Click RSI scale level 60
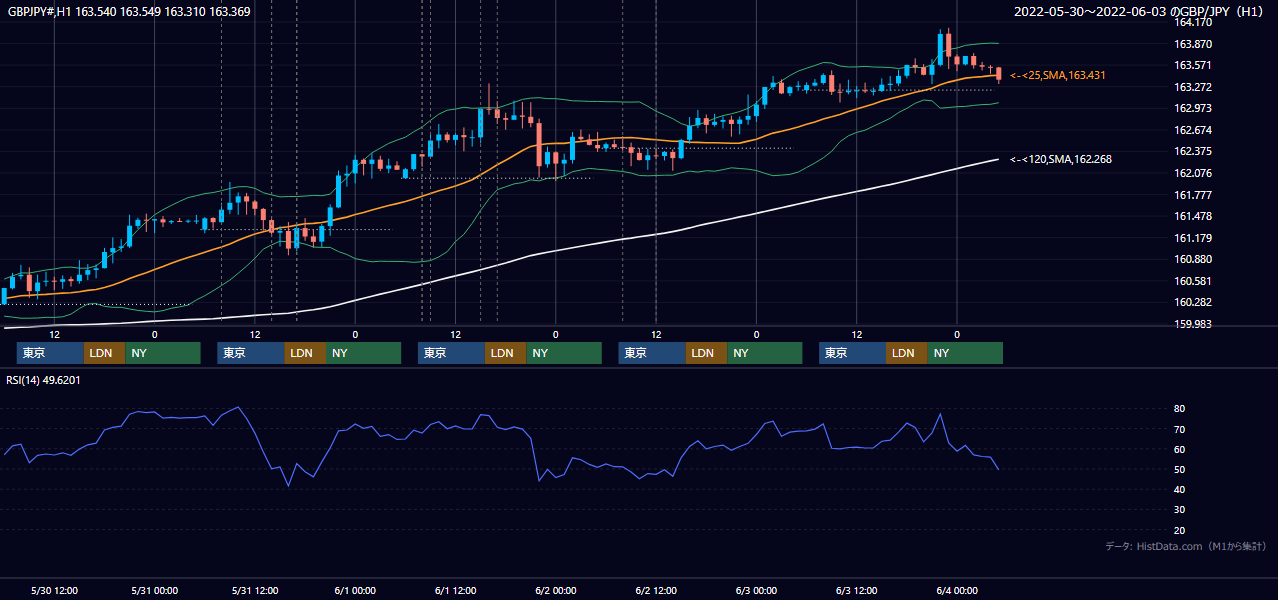 [1180, 449]
